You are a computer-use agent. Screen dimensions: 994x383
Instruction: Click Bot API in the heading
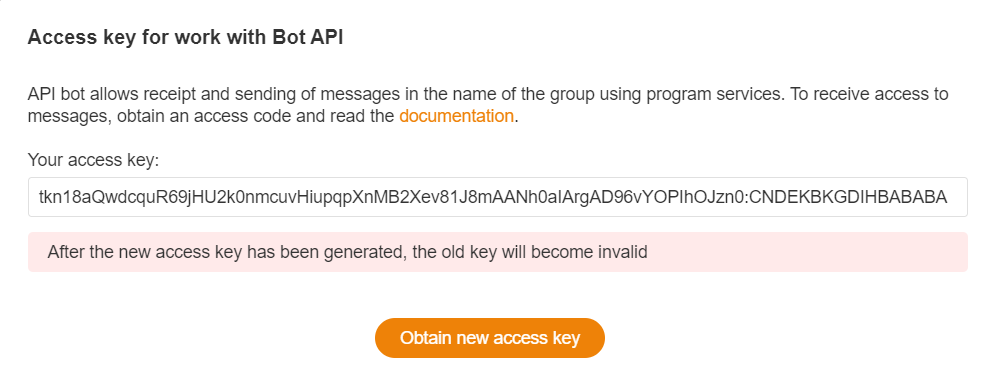pos(308,37)
